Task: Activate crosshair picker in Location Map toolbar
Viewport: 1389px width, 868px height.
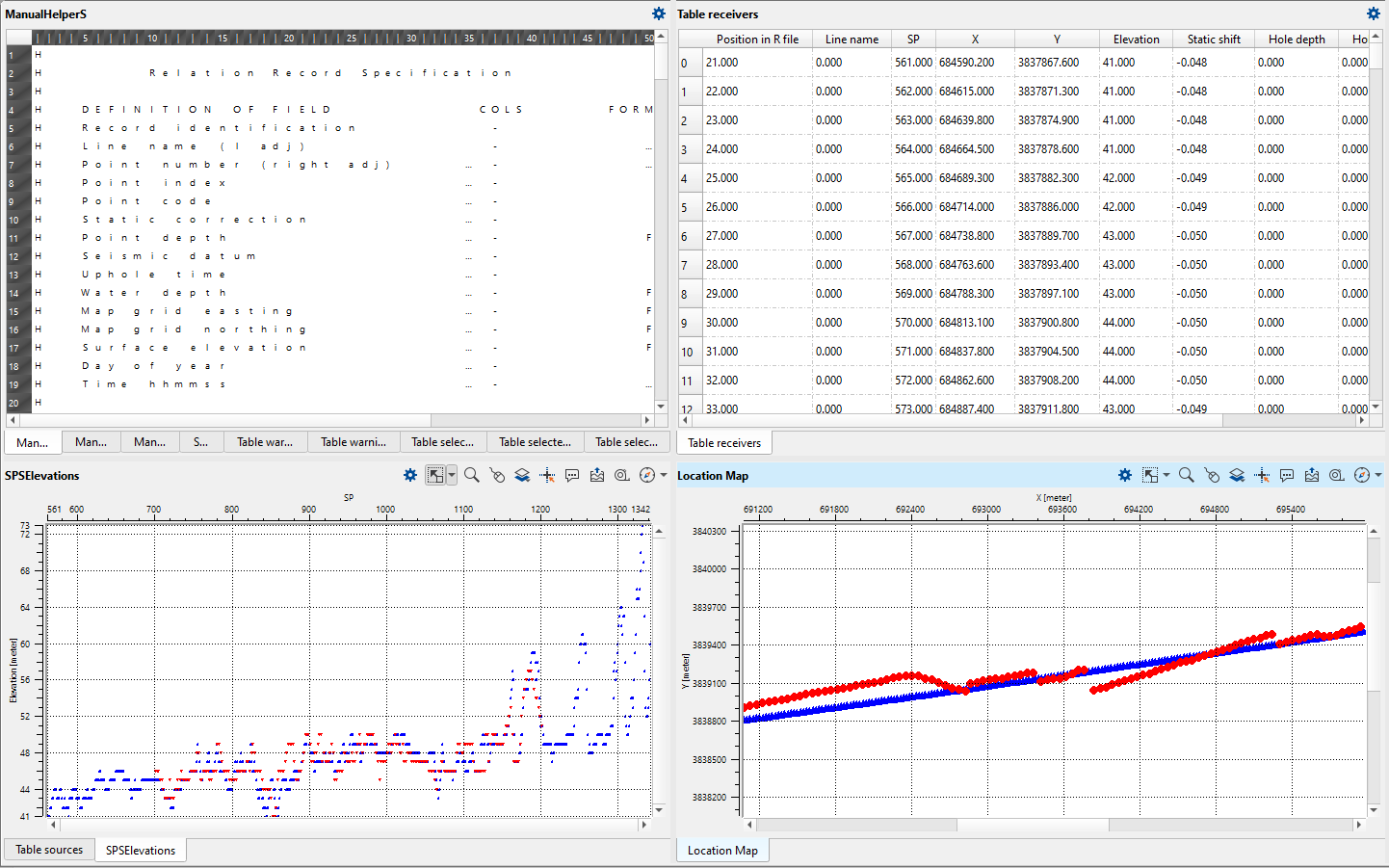Action: (1262, 475)
